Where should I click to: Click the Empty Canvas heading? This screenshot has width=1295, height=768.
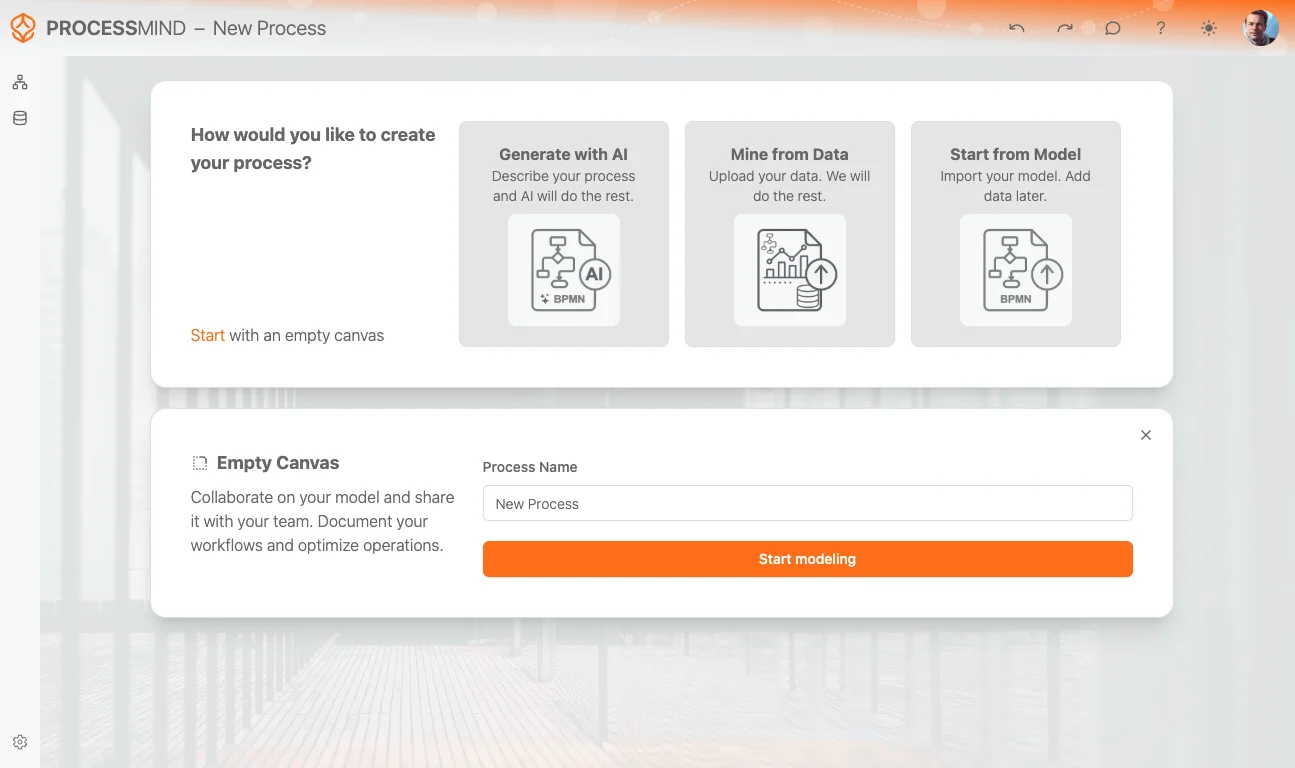[x=278, y=463]
